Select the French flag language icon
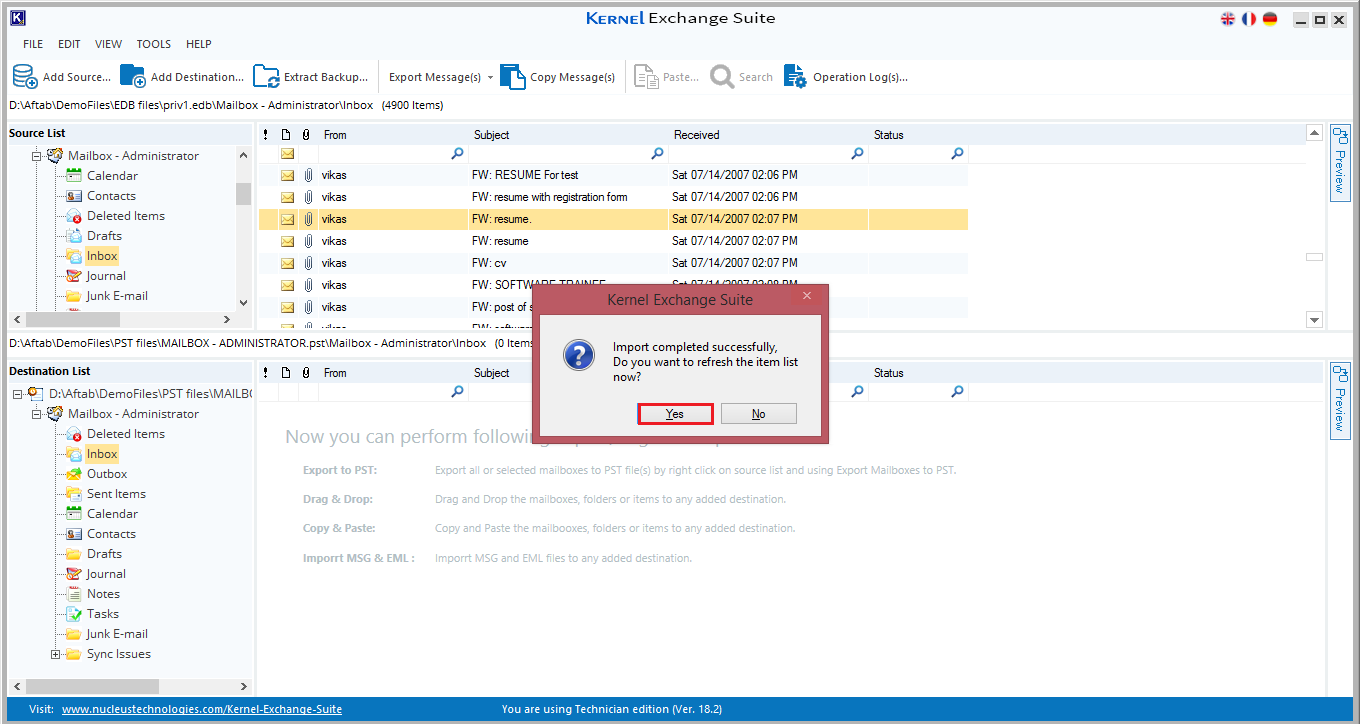The width and height of the screenshot is (1360, 724). (1249, 19)
